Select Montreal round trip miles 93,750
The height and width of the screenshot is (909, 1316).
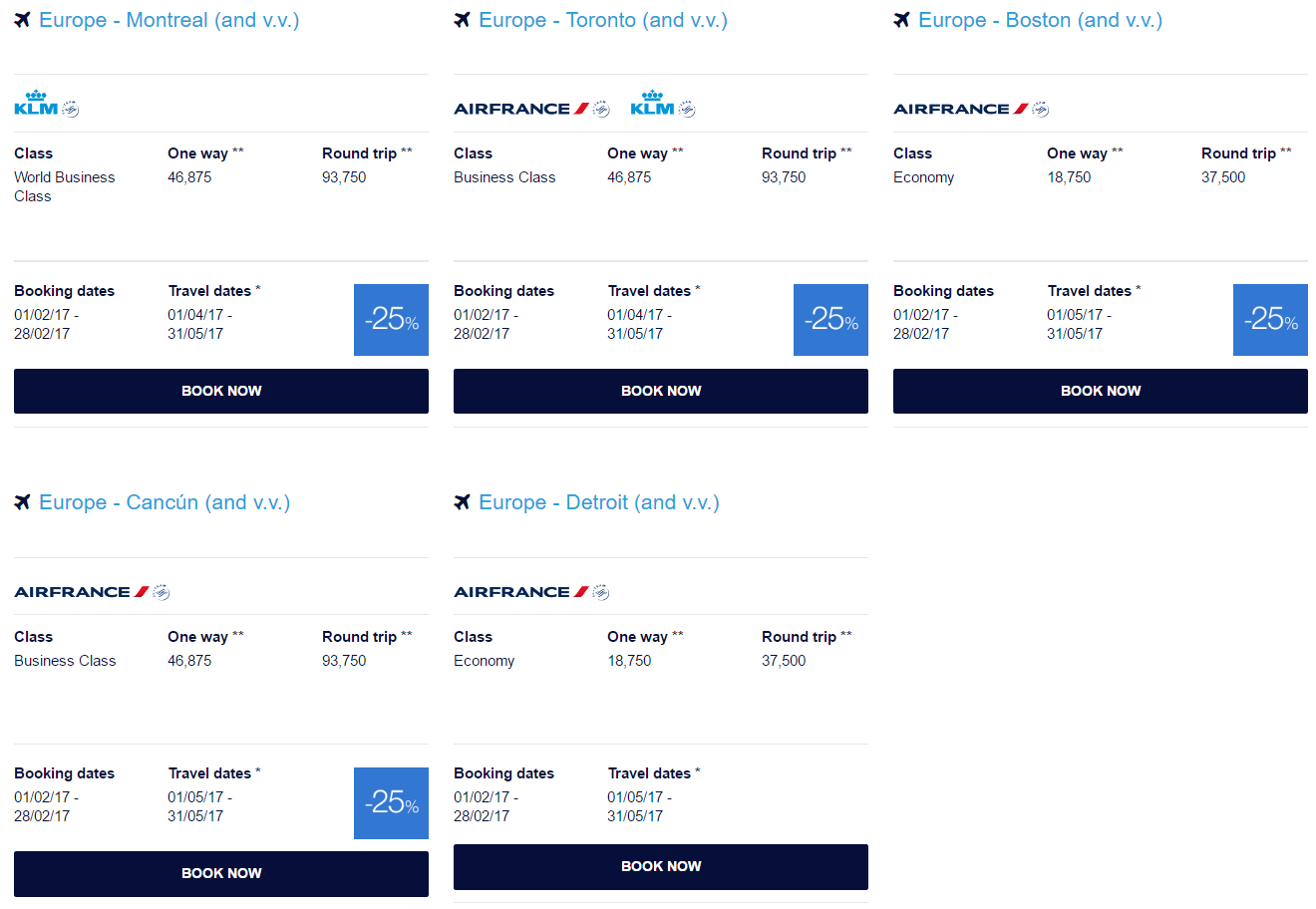tap(344, 177)
